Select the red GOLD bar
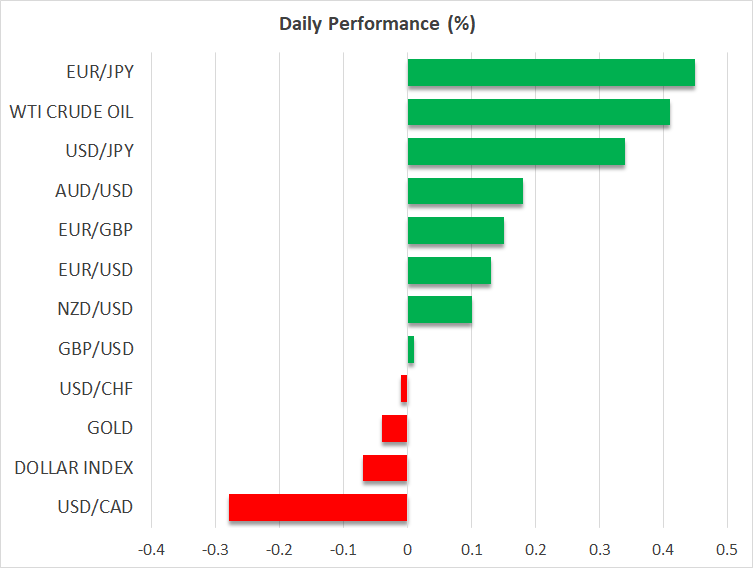This screenshot has width=753, height=568. click(395, 428)
